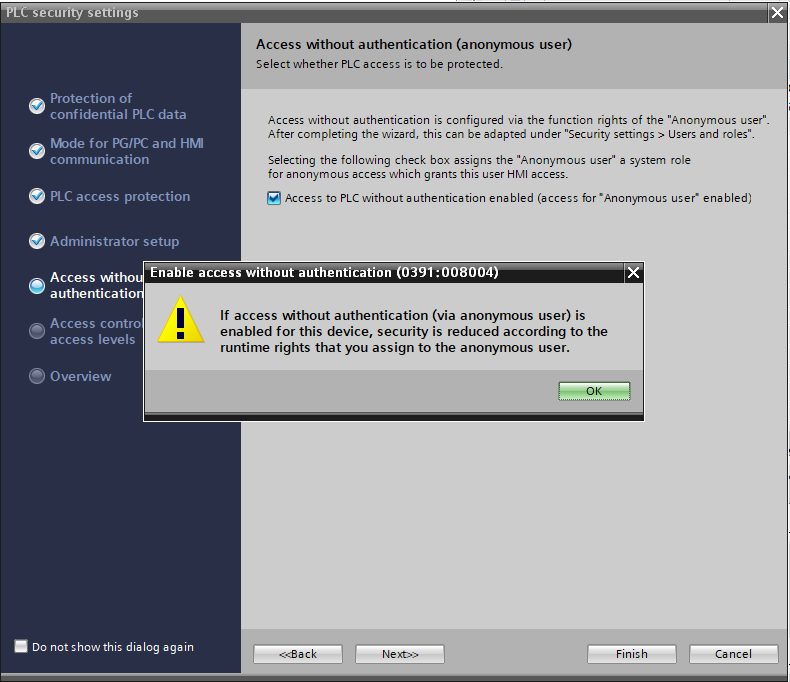
Task: Click the grey circle beside Access control step
Action: click(37, 330)
